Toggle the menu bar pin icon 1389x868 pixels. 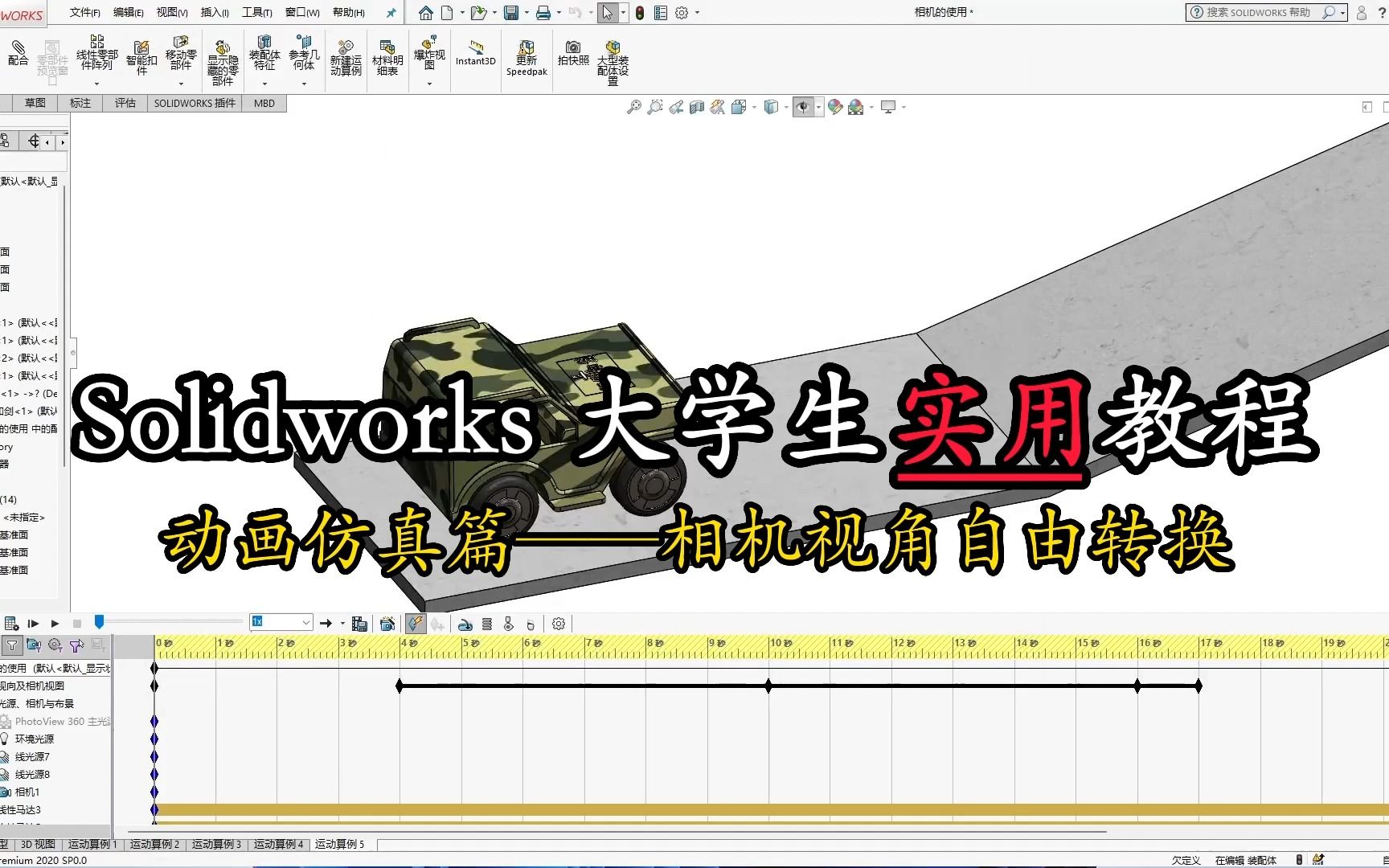click(x=391, y=13)
